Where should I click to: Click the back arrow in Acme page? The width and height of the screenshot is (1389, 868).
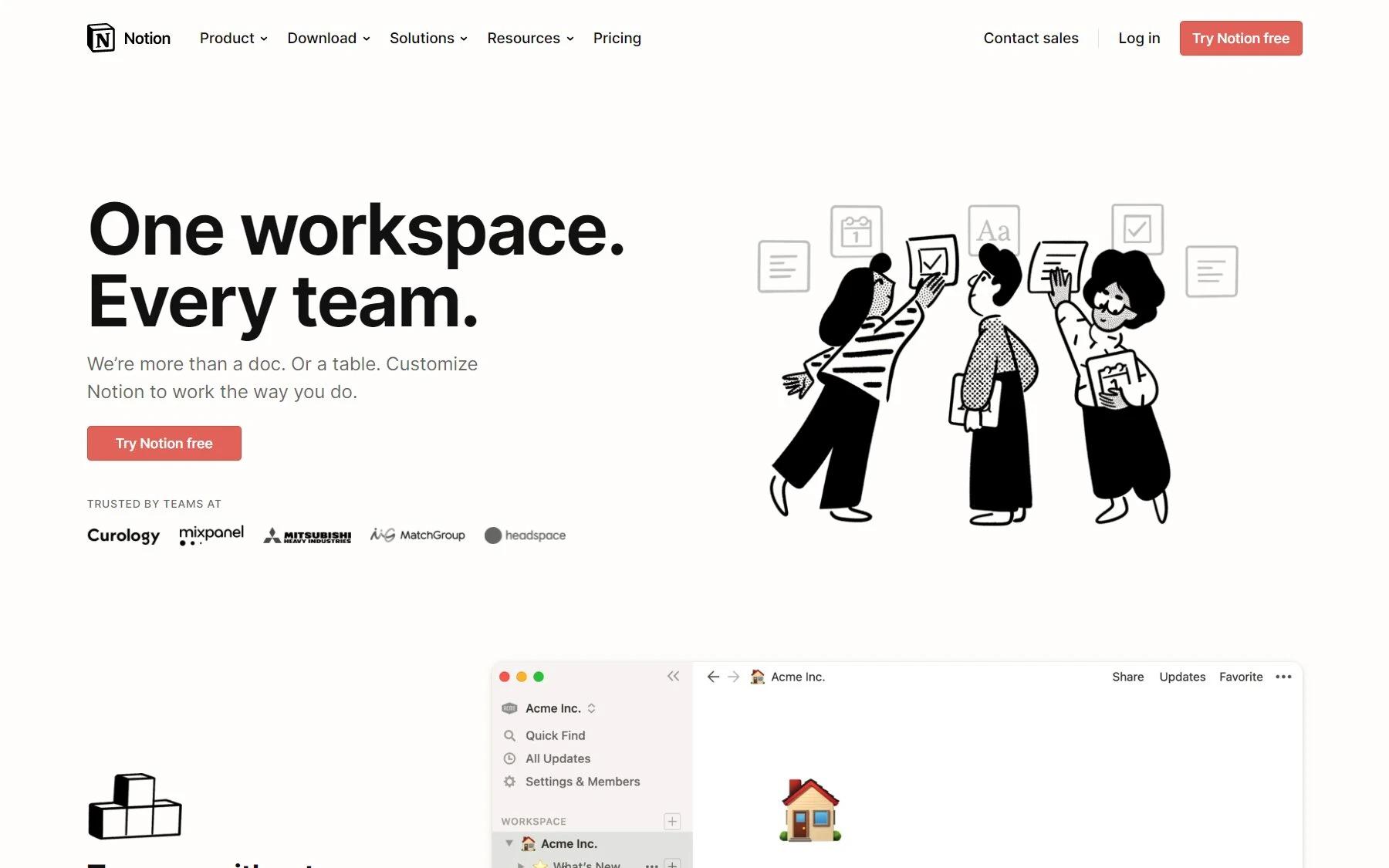713,677
